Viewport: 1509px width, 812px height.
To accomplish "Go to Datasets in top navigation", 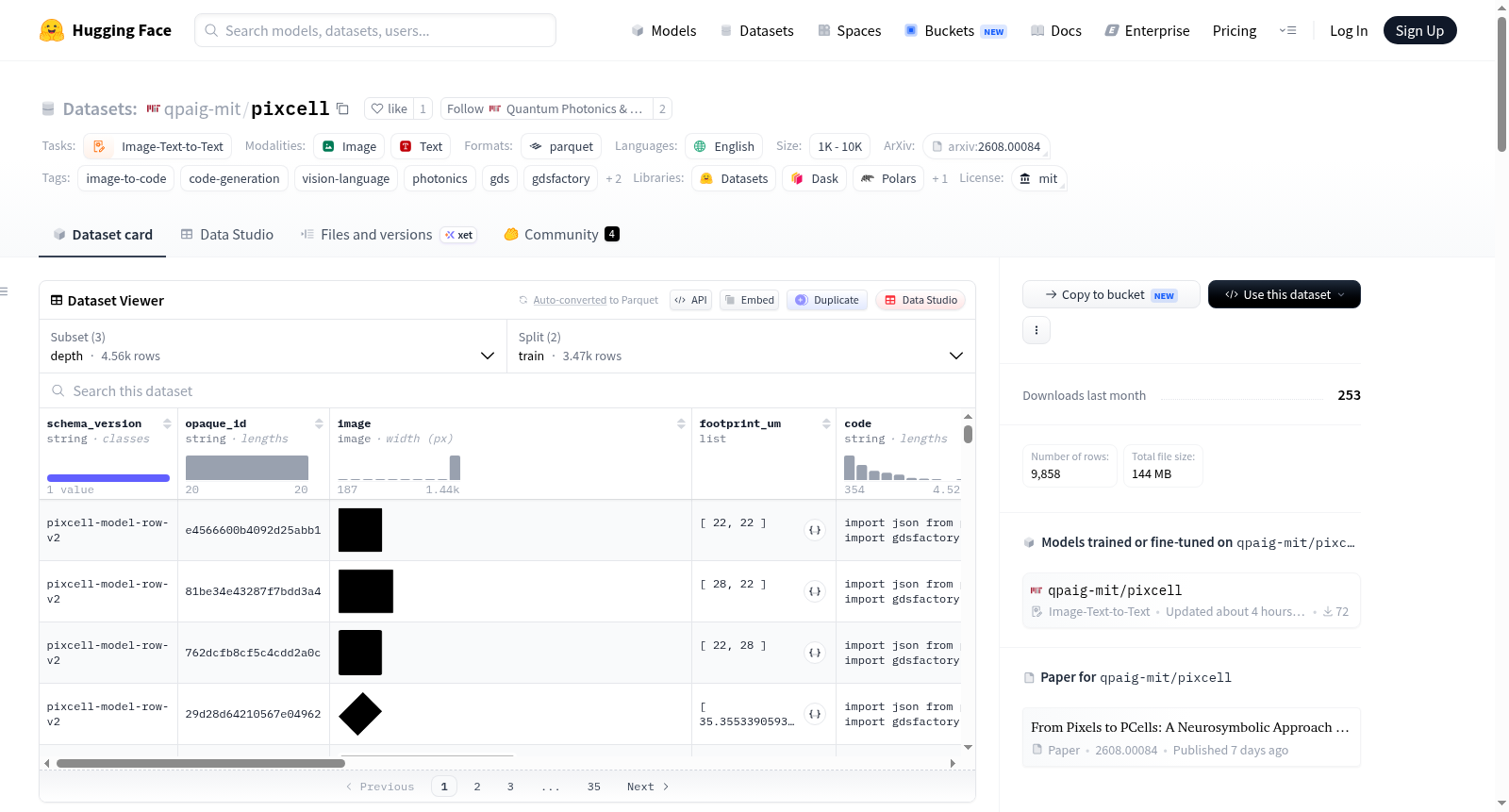I will pyautogui.click(x=757, y=30).
